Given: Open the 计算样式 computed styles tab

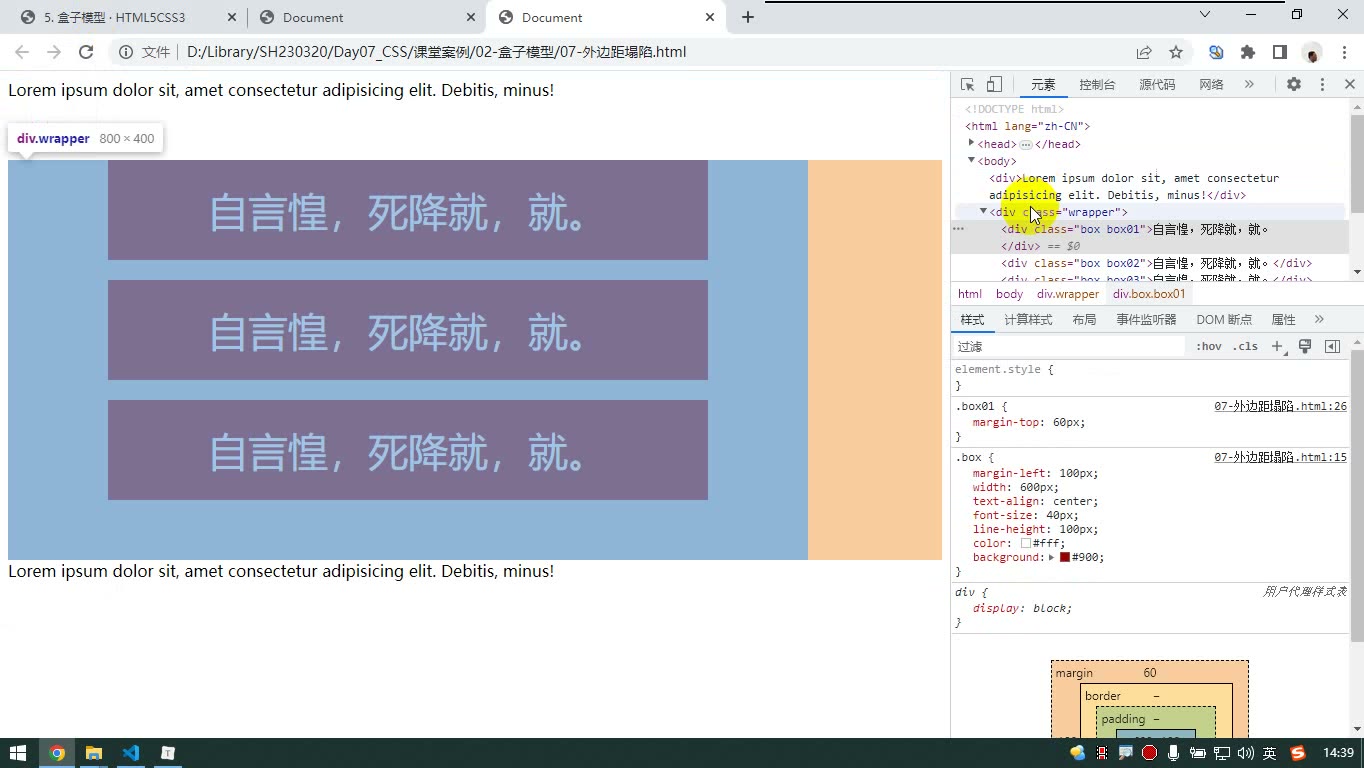Looking at the screenshot, I should click(1028, 320).
